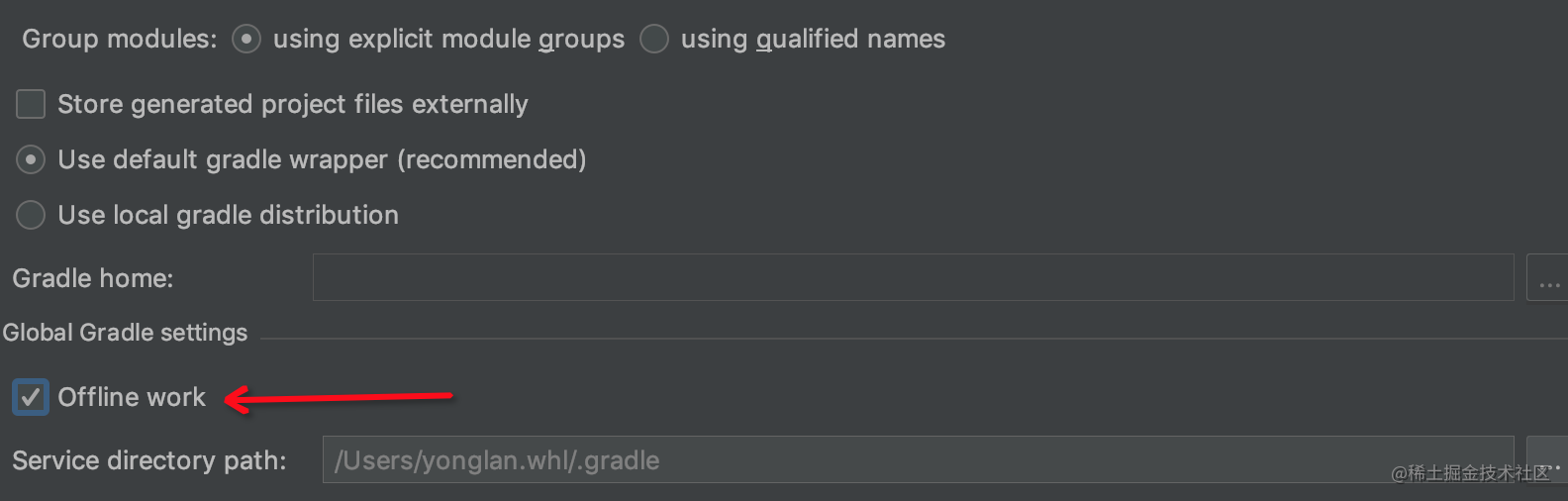
Task: Click the "Global Gradle settings" section header
Action: pyautogui.click(x=125, y=333)
